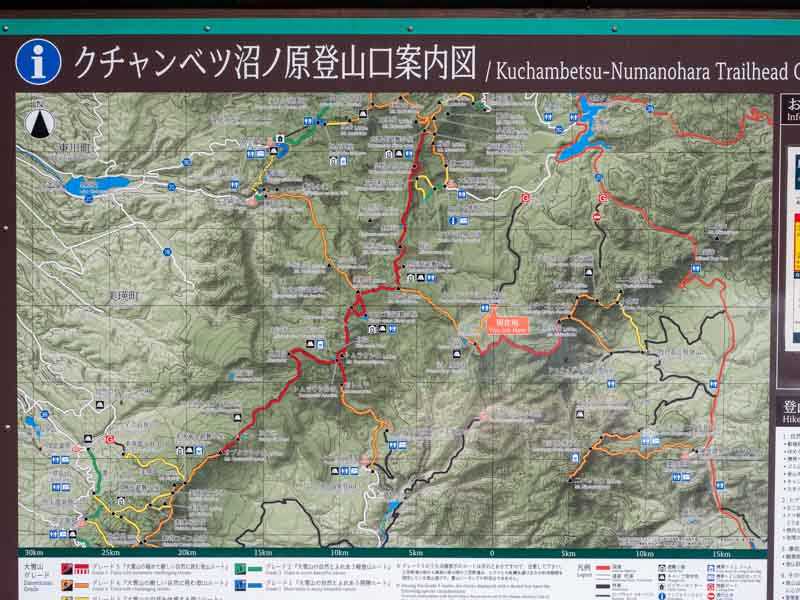The width and height of the screenshot is (800, 600).
Task: Select the 25km mark on the scale
Action: 110,553
